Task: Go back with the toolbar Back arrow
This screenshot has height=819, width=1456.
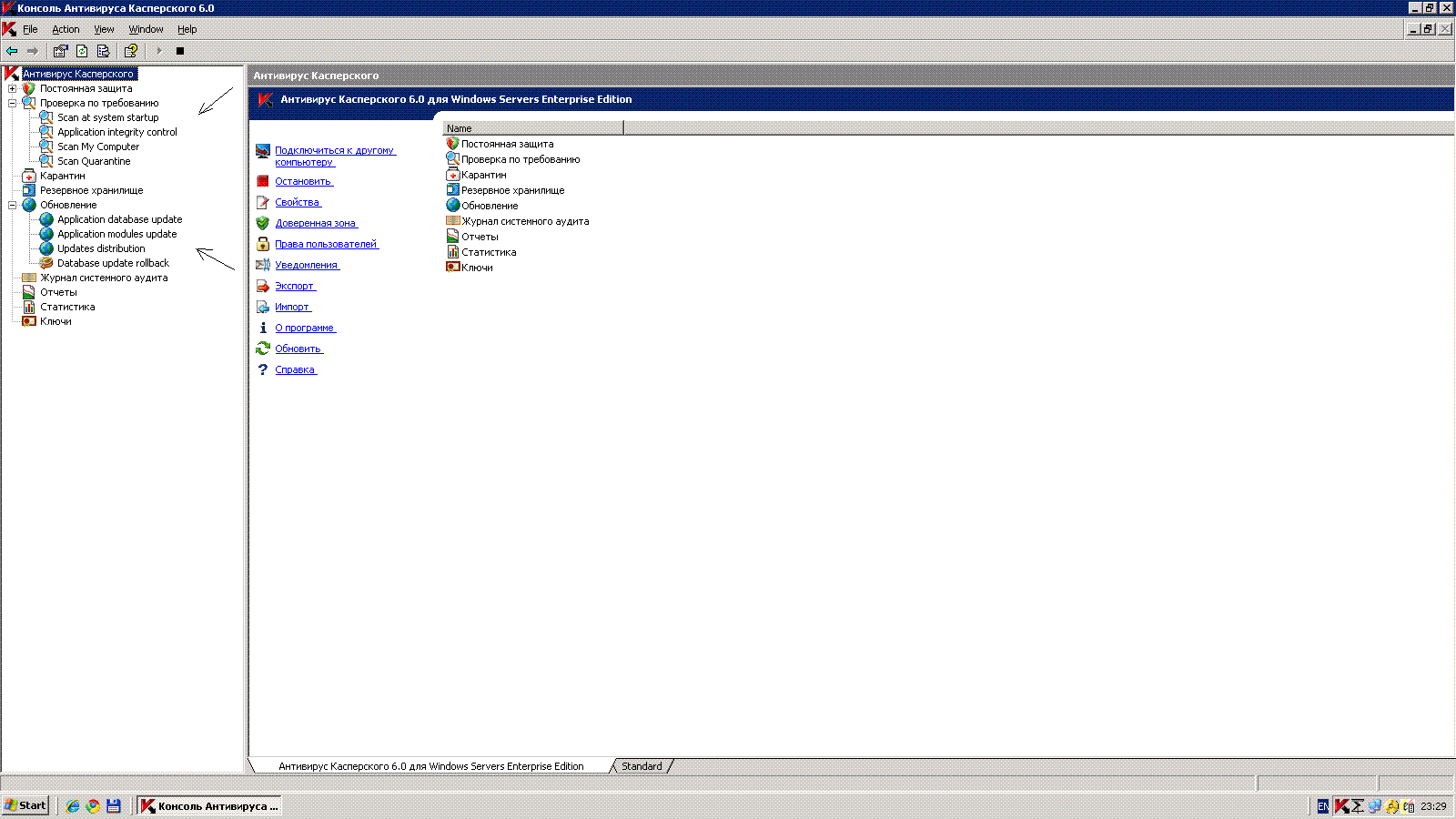Action: pyautogui.click(x=12, y=51)
